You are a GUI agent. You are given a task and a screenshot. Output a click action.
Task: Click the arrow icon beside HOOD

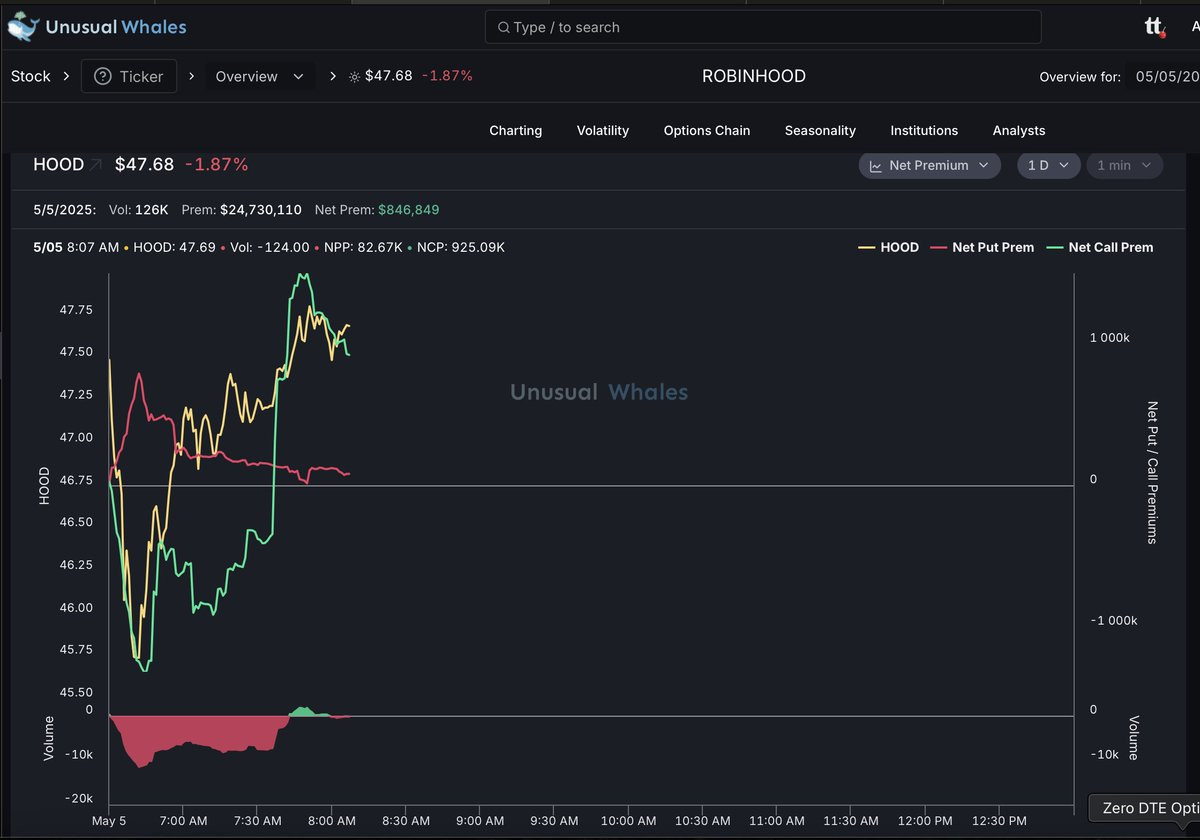tap(96, 165)
